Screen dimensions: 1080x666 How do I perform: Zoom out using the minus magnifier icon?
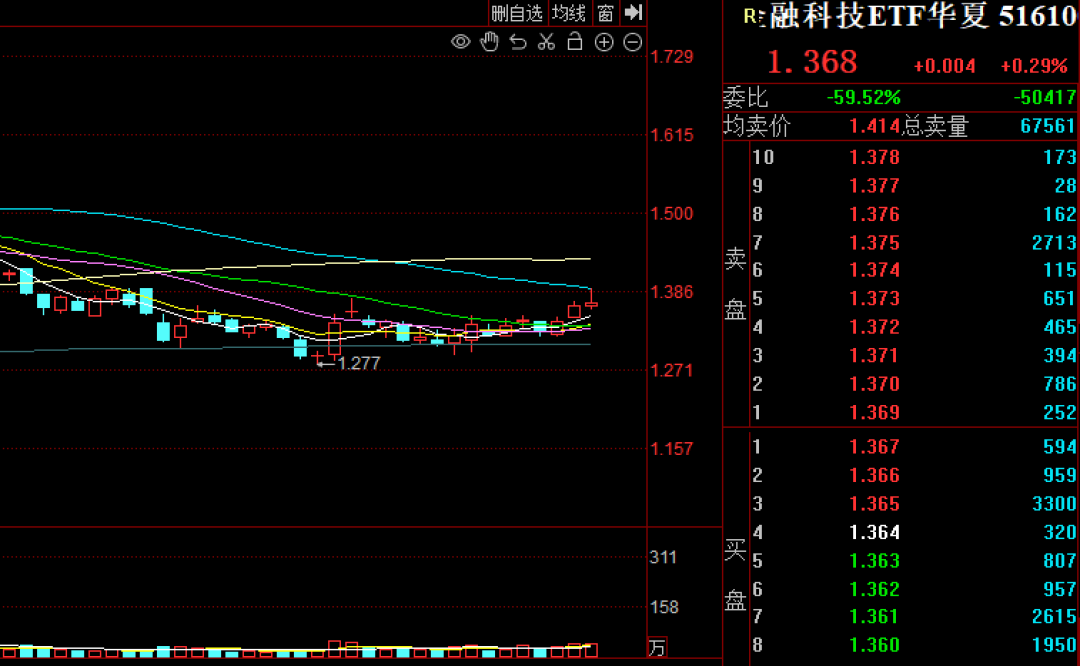point(632,42)
